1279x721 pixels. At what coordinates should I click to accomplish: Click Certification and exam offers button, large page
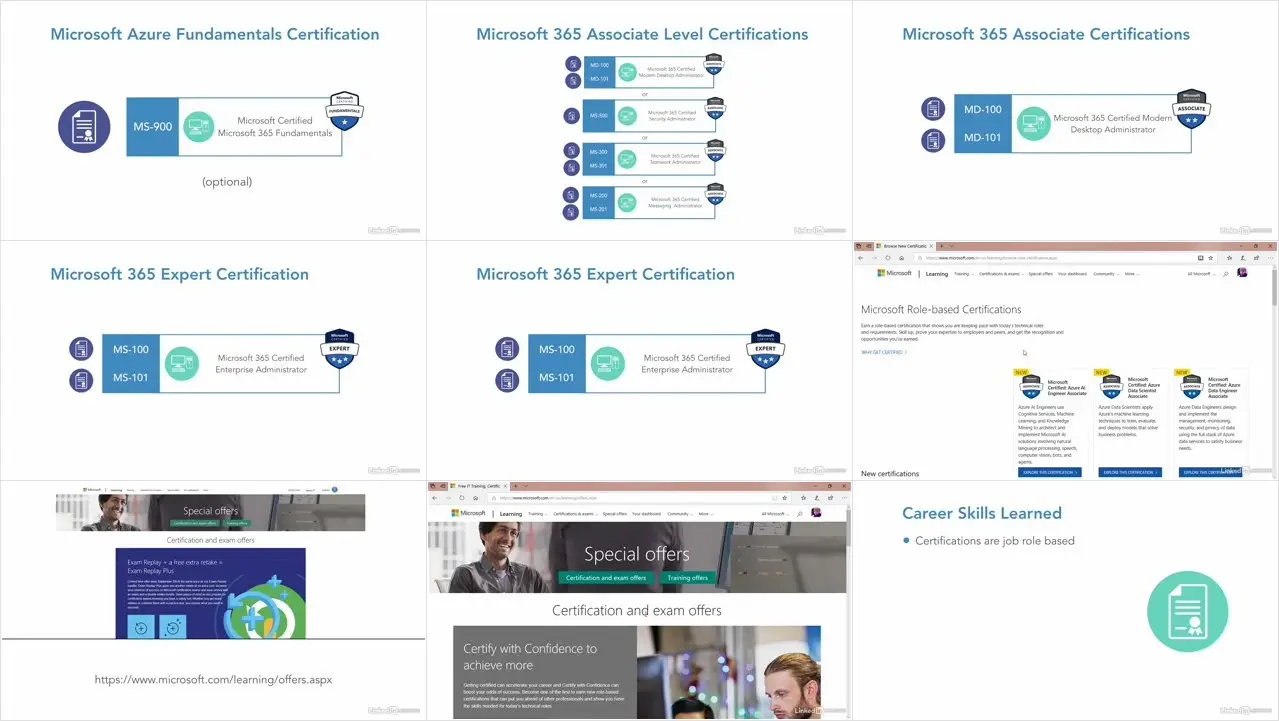(606, 578)
